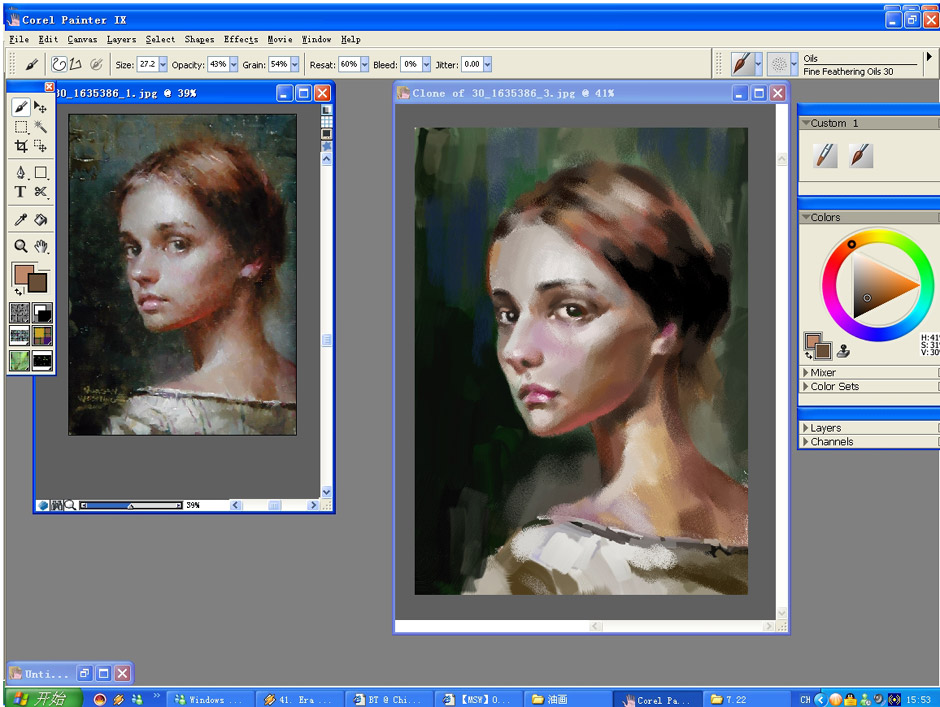
Task: Open the Oils brush category dropdown
Action: click(758, 64)
